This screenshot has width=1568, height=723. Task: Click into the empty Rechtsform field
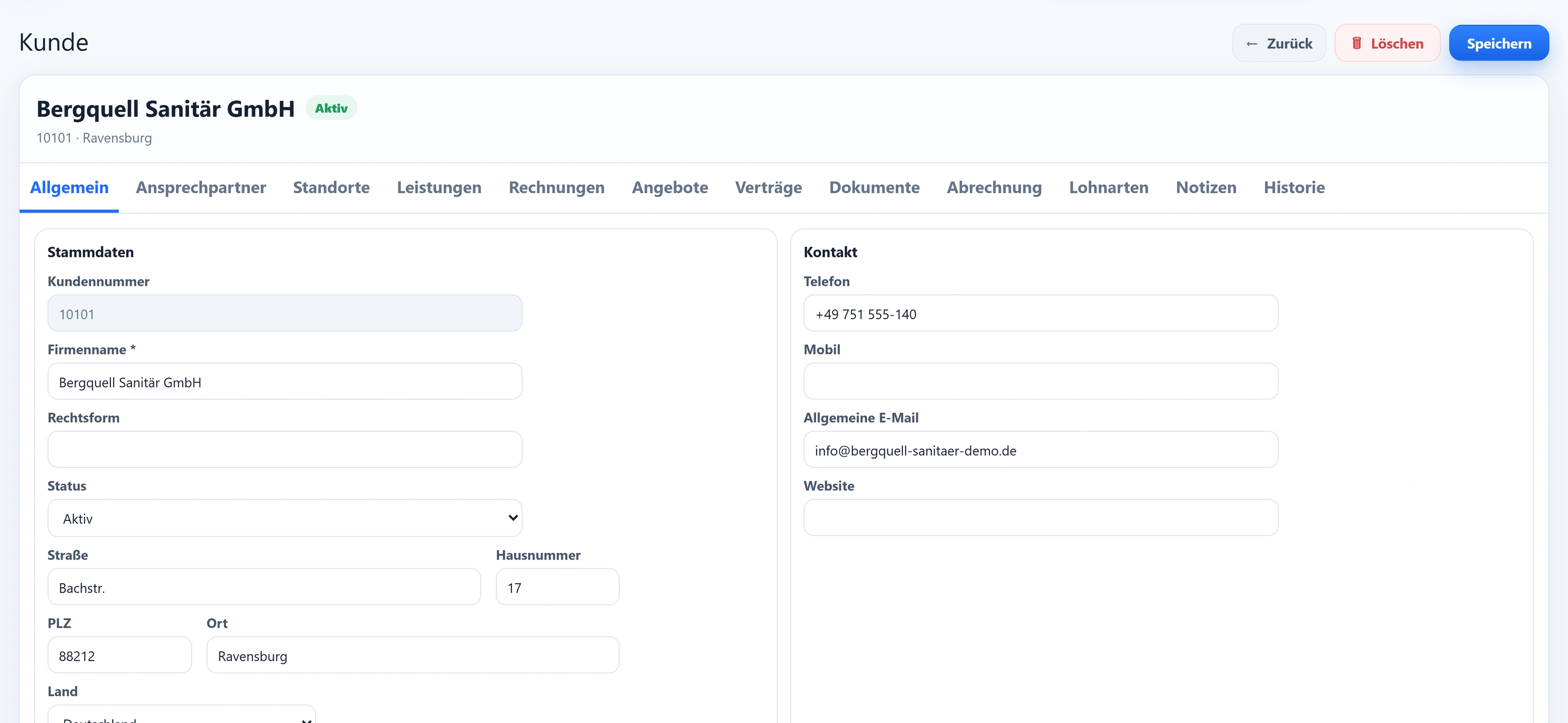[285, 450]
